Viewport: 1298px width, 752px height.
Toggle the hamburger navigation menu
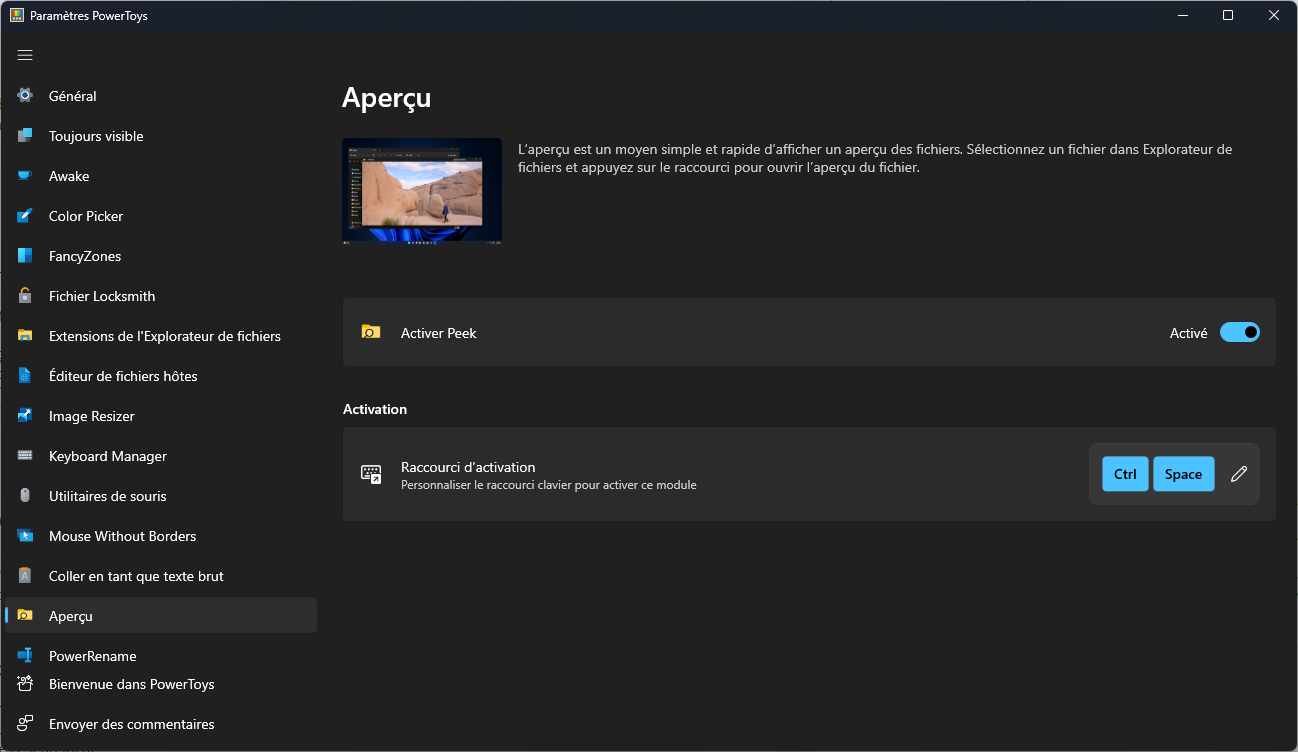[25, 55]
